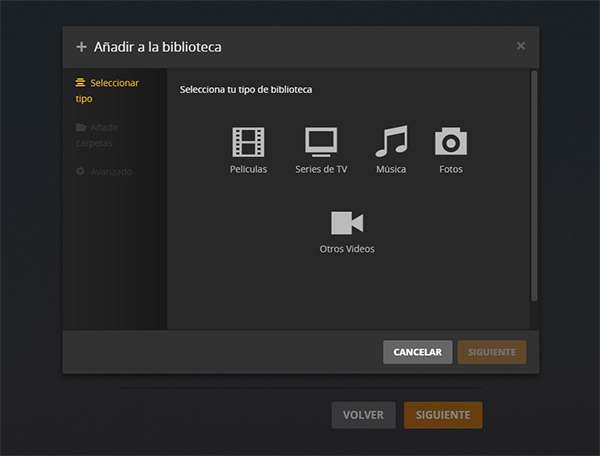
Task: Click the folder icon beside Añadir carpetas
Action: point(81,127)
